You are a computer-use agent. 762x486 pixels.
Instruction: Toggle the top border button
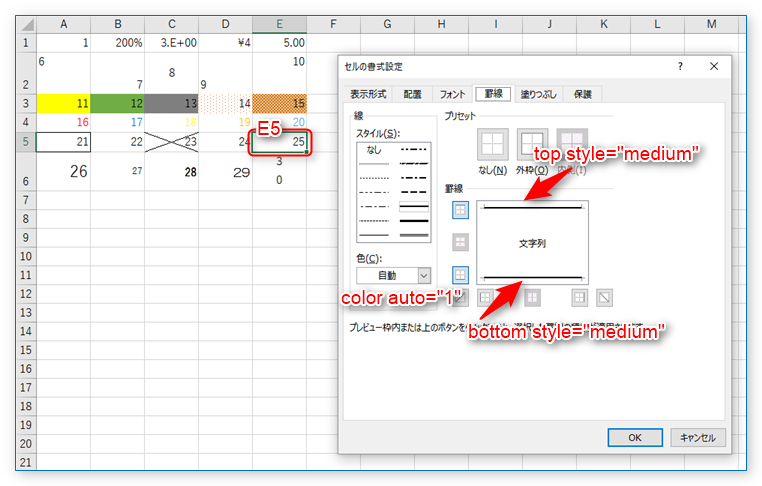(460, 210)
